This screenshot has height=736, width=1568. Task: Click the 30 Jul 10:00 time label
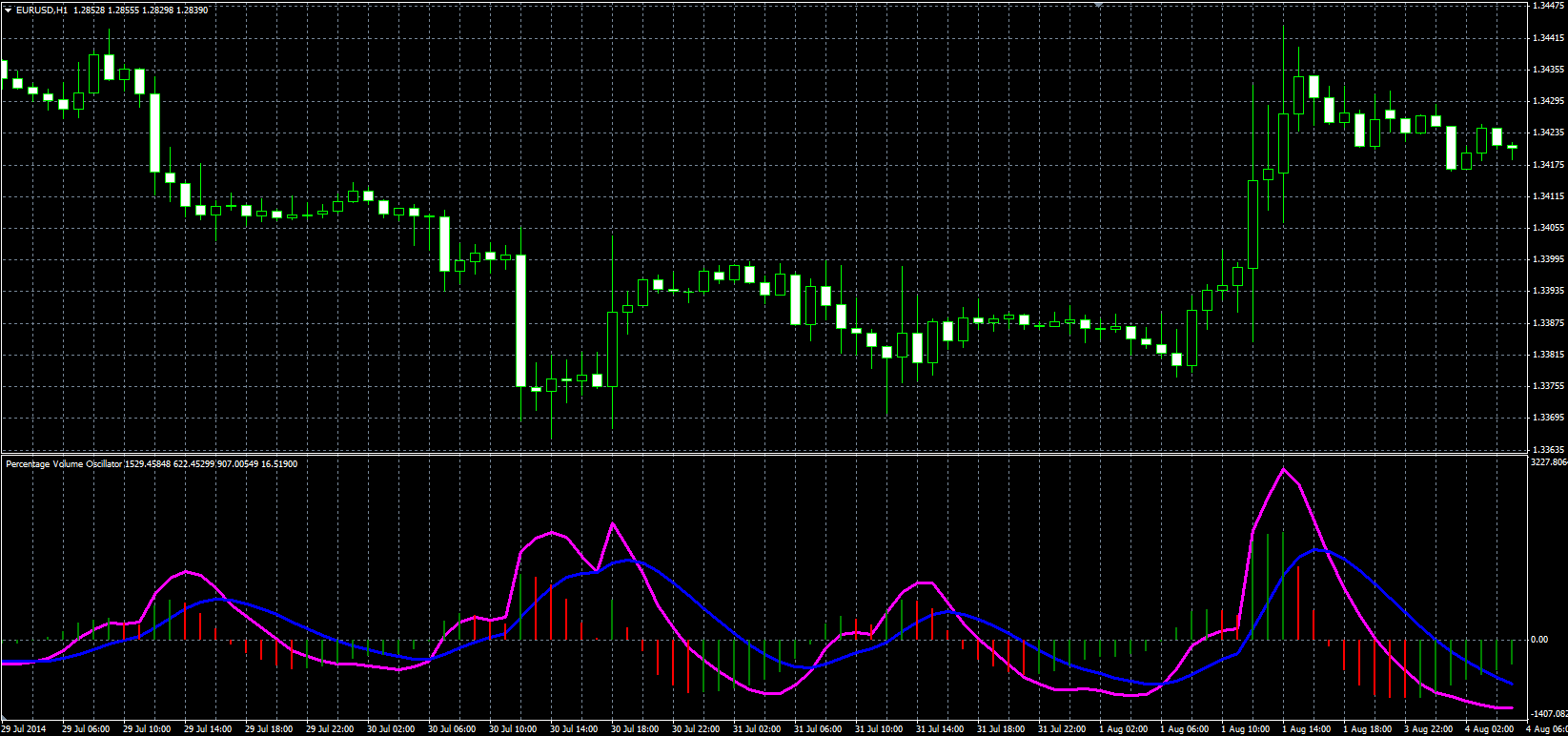pos(513,729)
